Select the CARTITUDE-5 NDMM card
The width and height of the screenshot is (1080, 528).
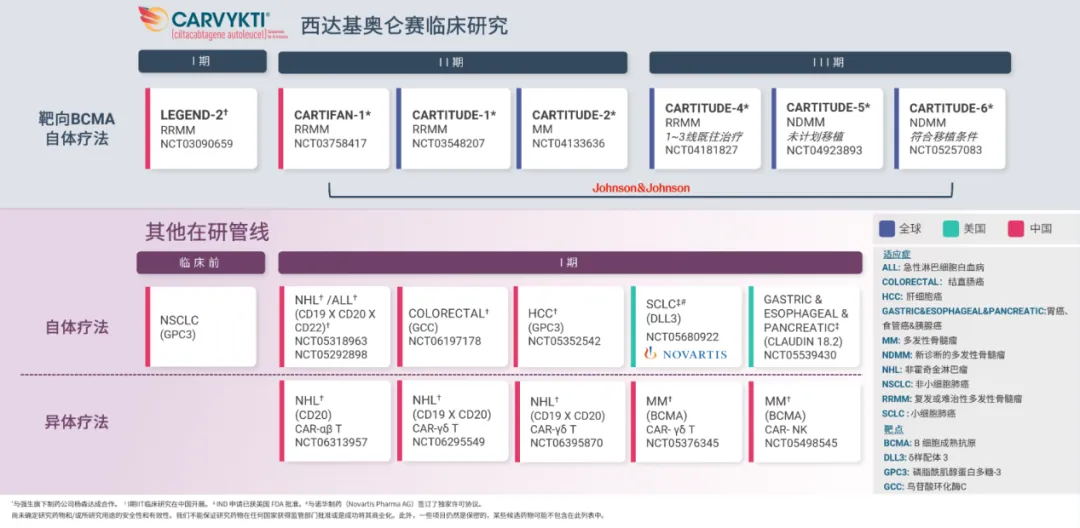click(x=826, y=128)
